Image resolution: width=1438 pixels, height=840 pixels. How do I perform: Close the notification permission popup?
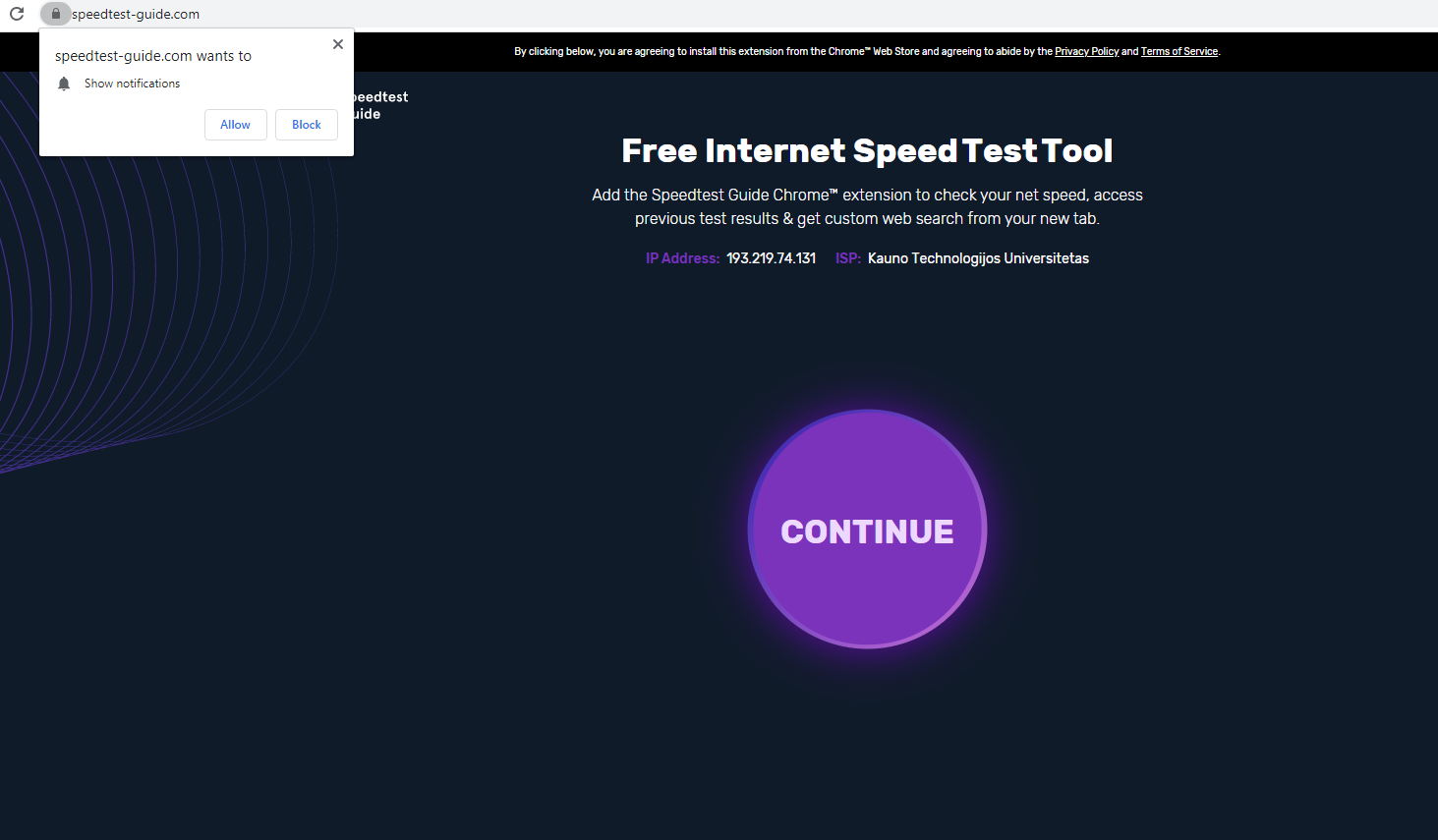click(x=338, y=44)
